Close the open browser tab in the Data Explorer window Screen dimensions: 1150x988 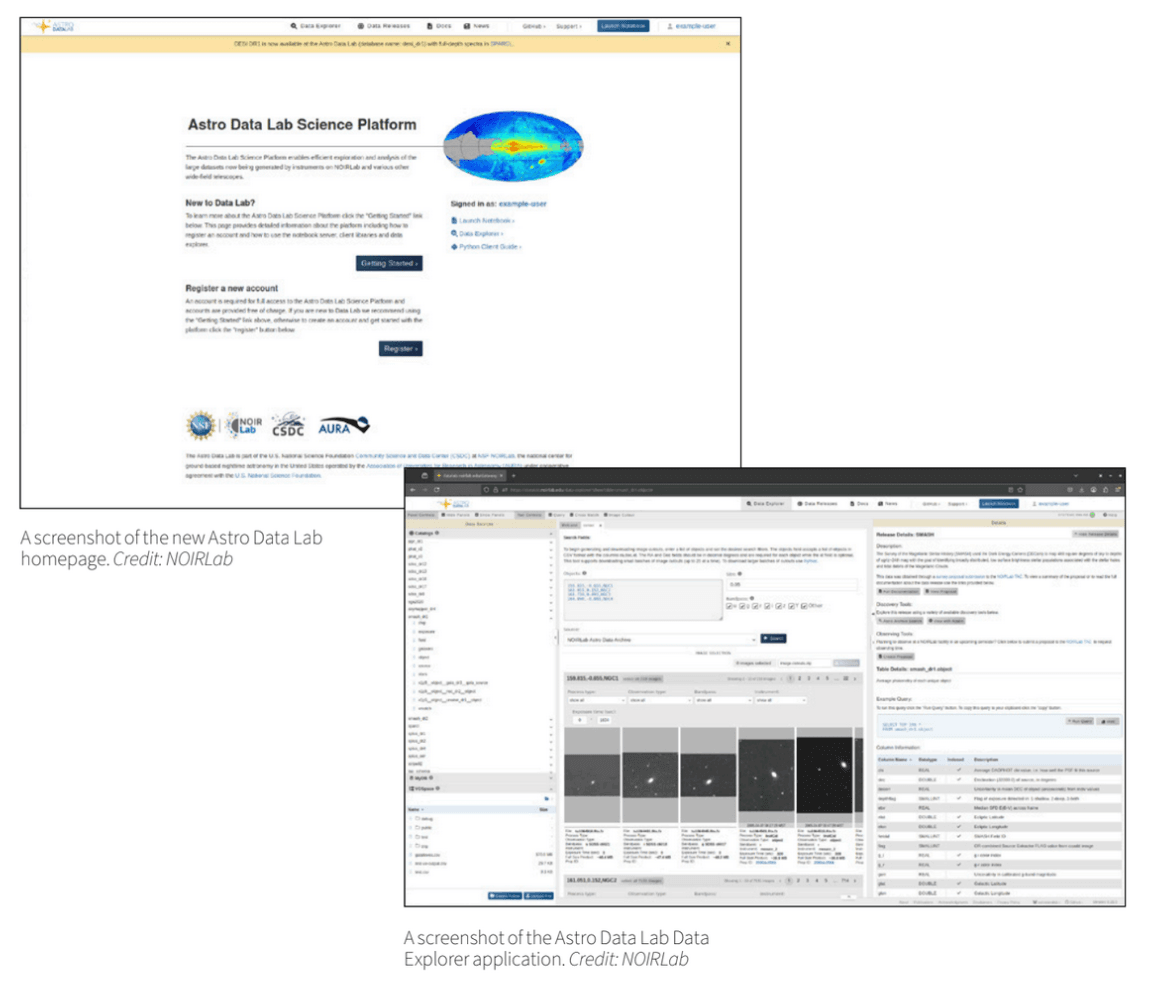(502, 475)
